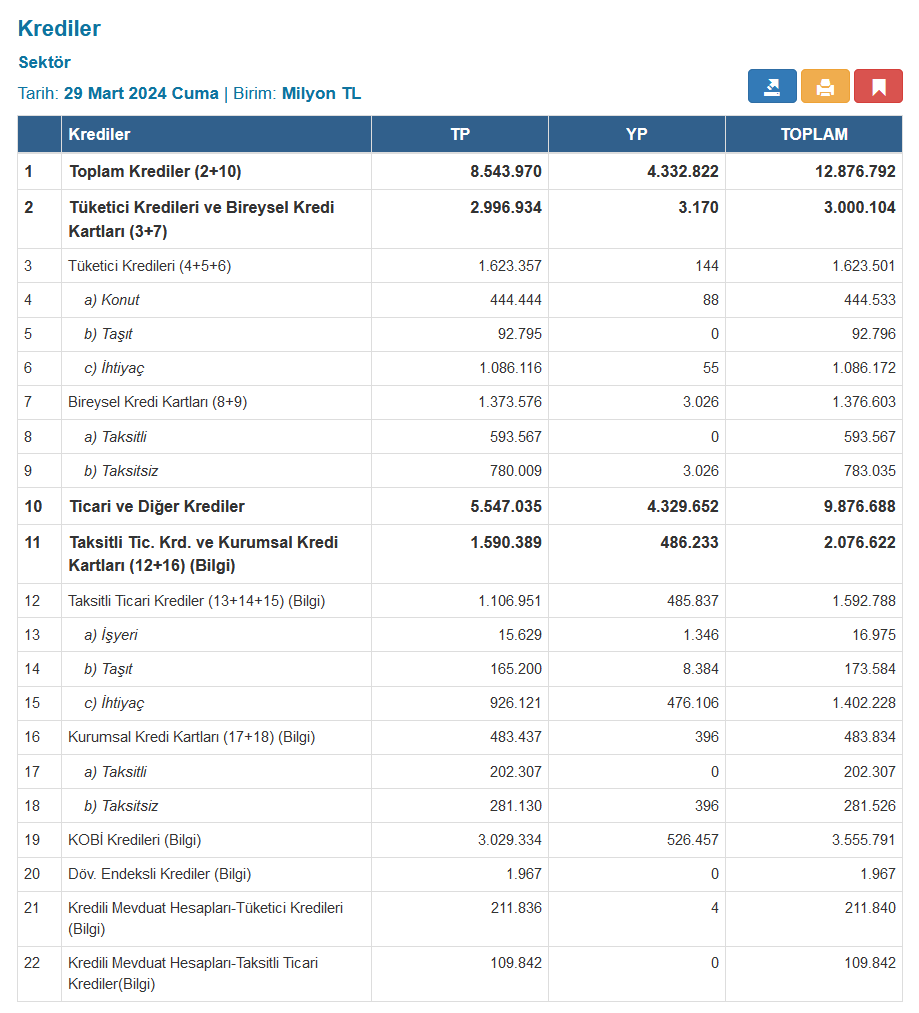Click the YP value 526.457
The image size is (919, 1013).
click(x=693, y=840)
